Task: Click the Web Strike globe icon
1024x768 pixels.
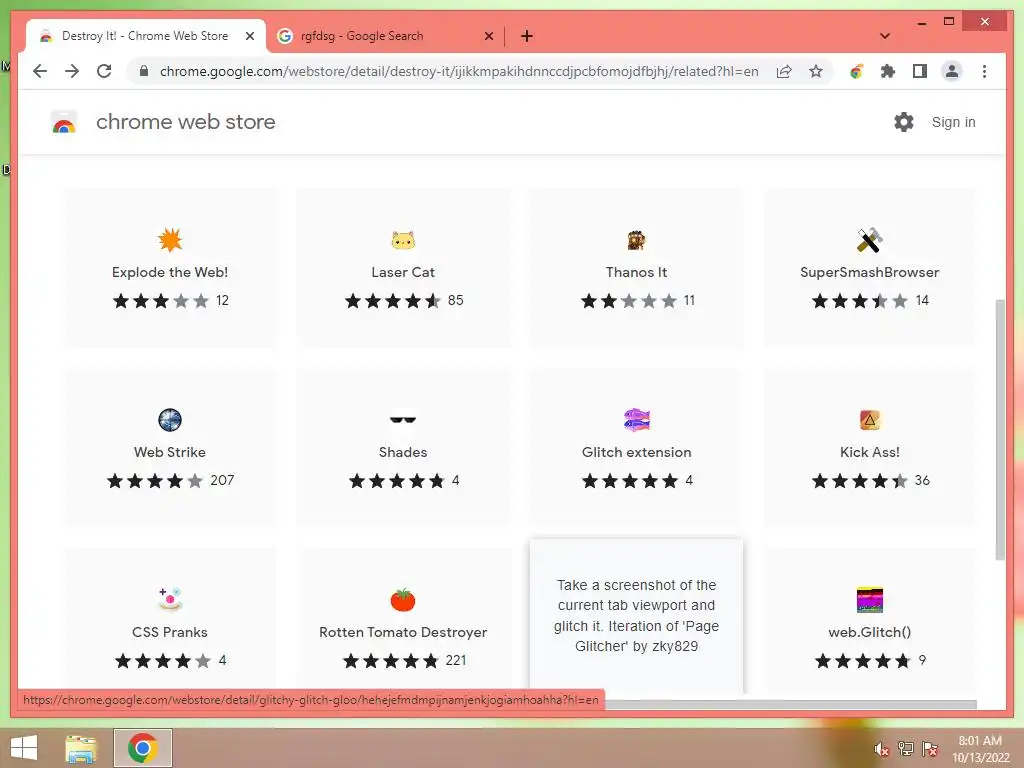Action: tap(170, 420)
